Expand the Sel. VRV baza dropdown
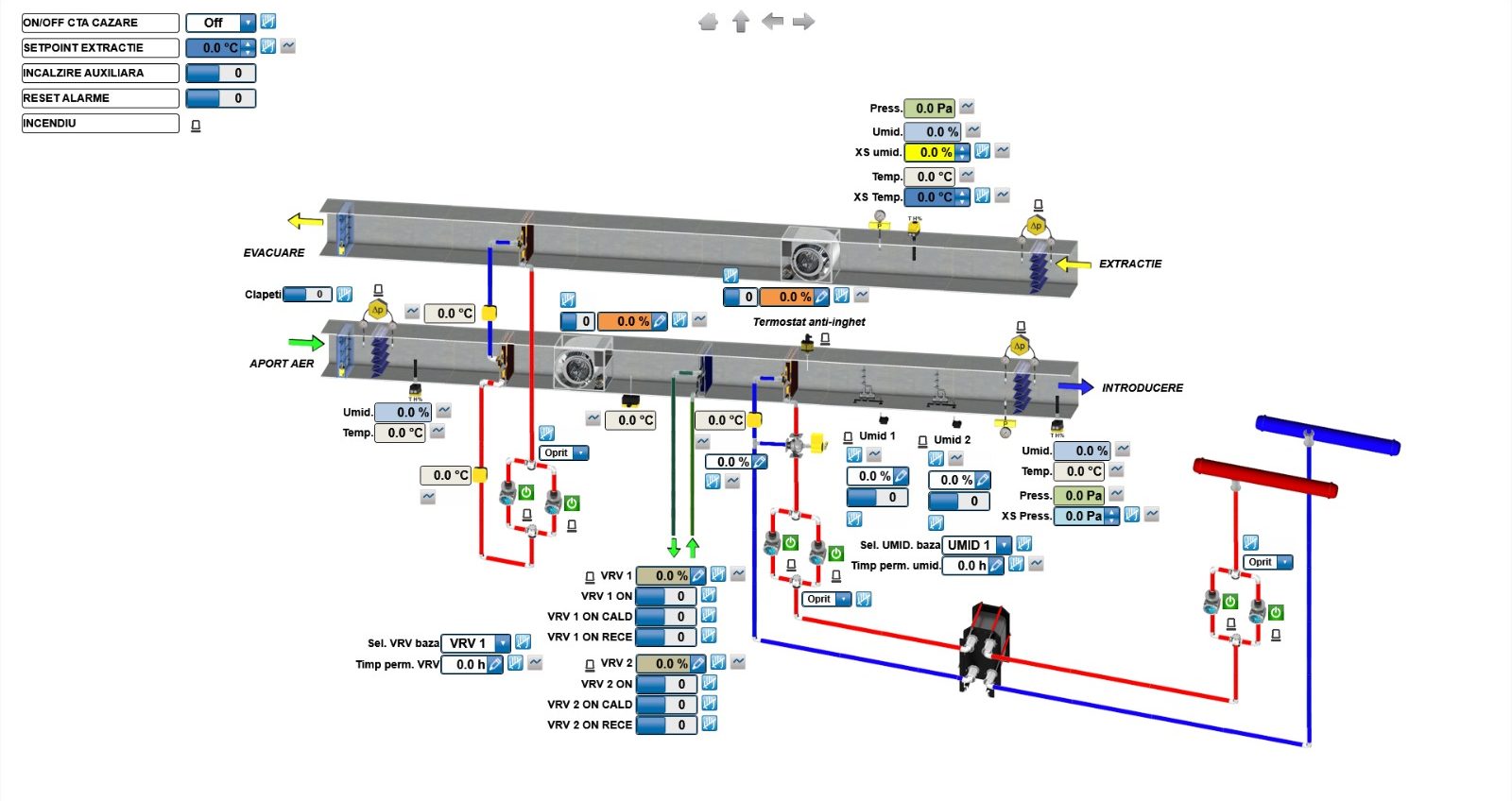This screenshot has height=801, width=1512. [502, 643]
